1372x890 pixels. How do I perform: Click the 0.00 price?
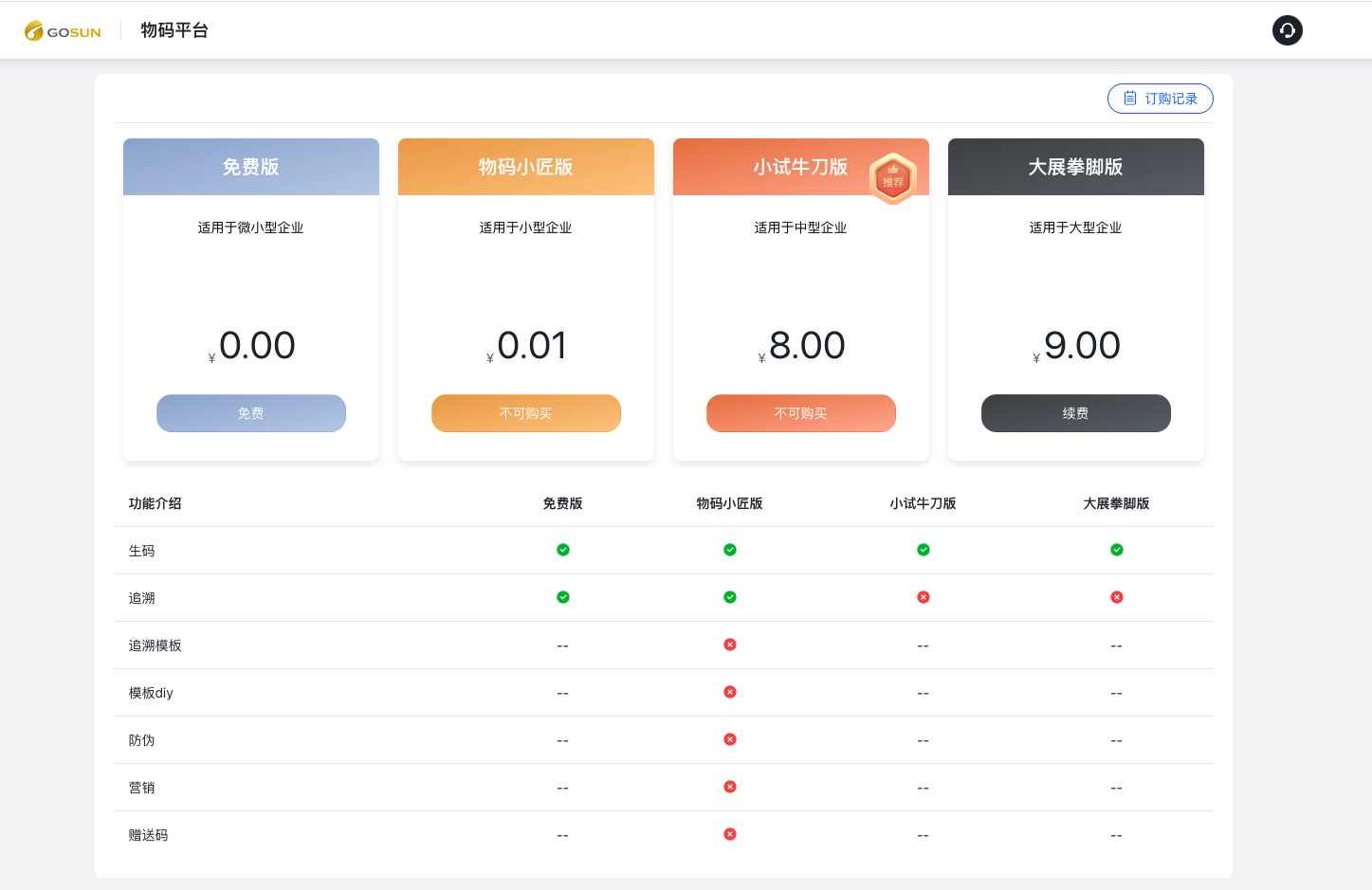[x=257, y=346]
